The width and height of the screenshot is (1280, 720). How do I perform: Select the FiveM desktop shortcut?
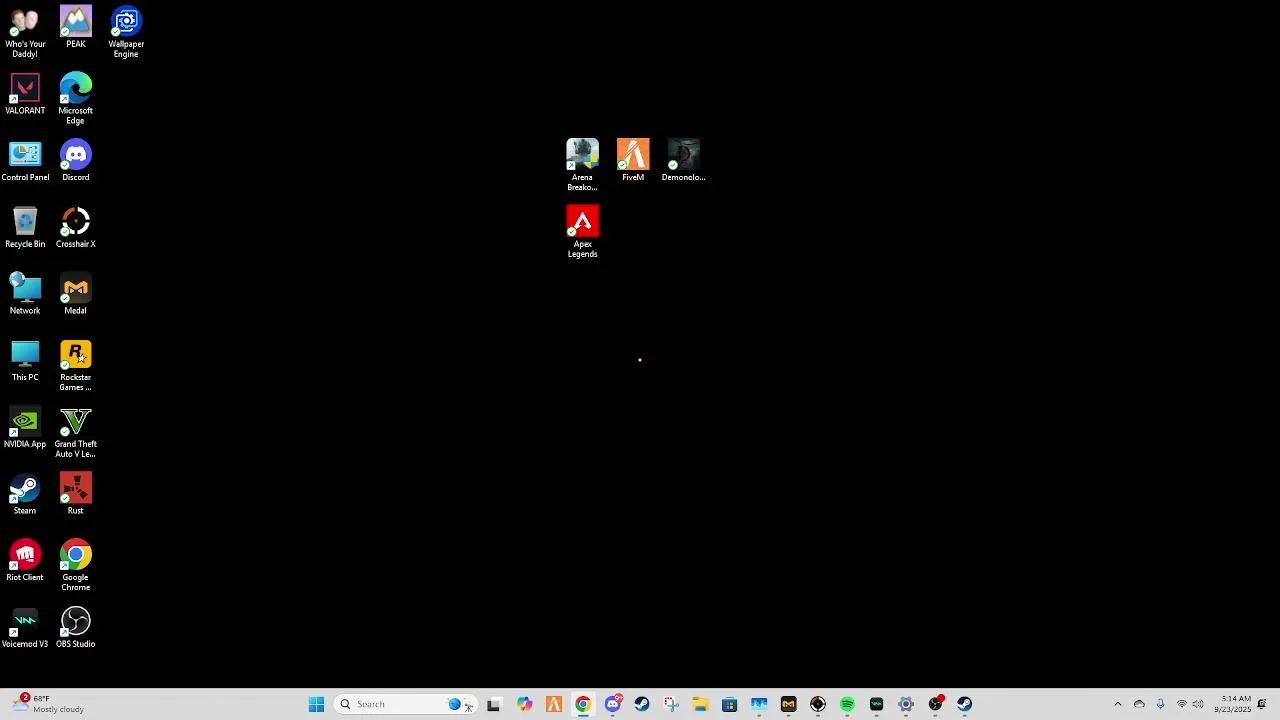click(633, 161)
